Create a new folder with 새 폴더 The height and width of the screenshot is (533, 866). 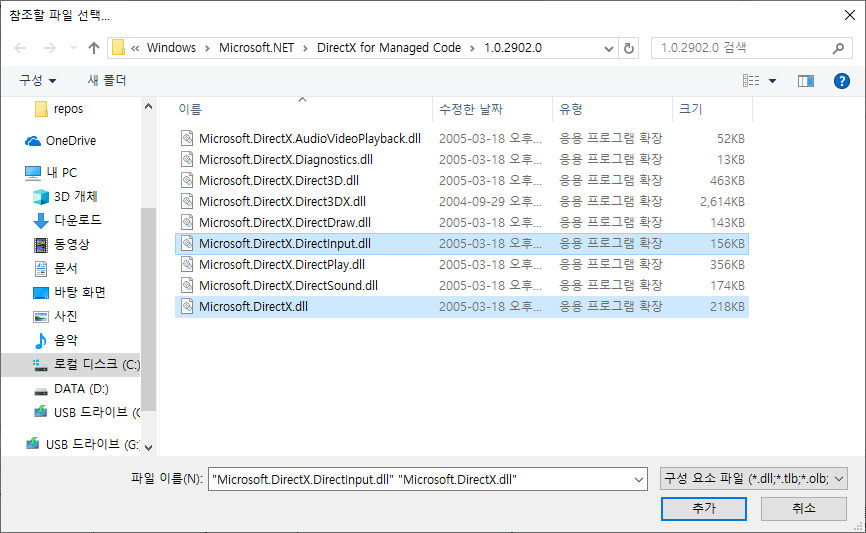107,81
